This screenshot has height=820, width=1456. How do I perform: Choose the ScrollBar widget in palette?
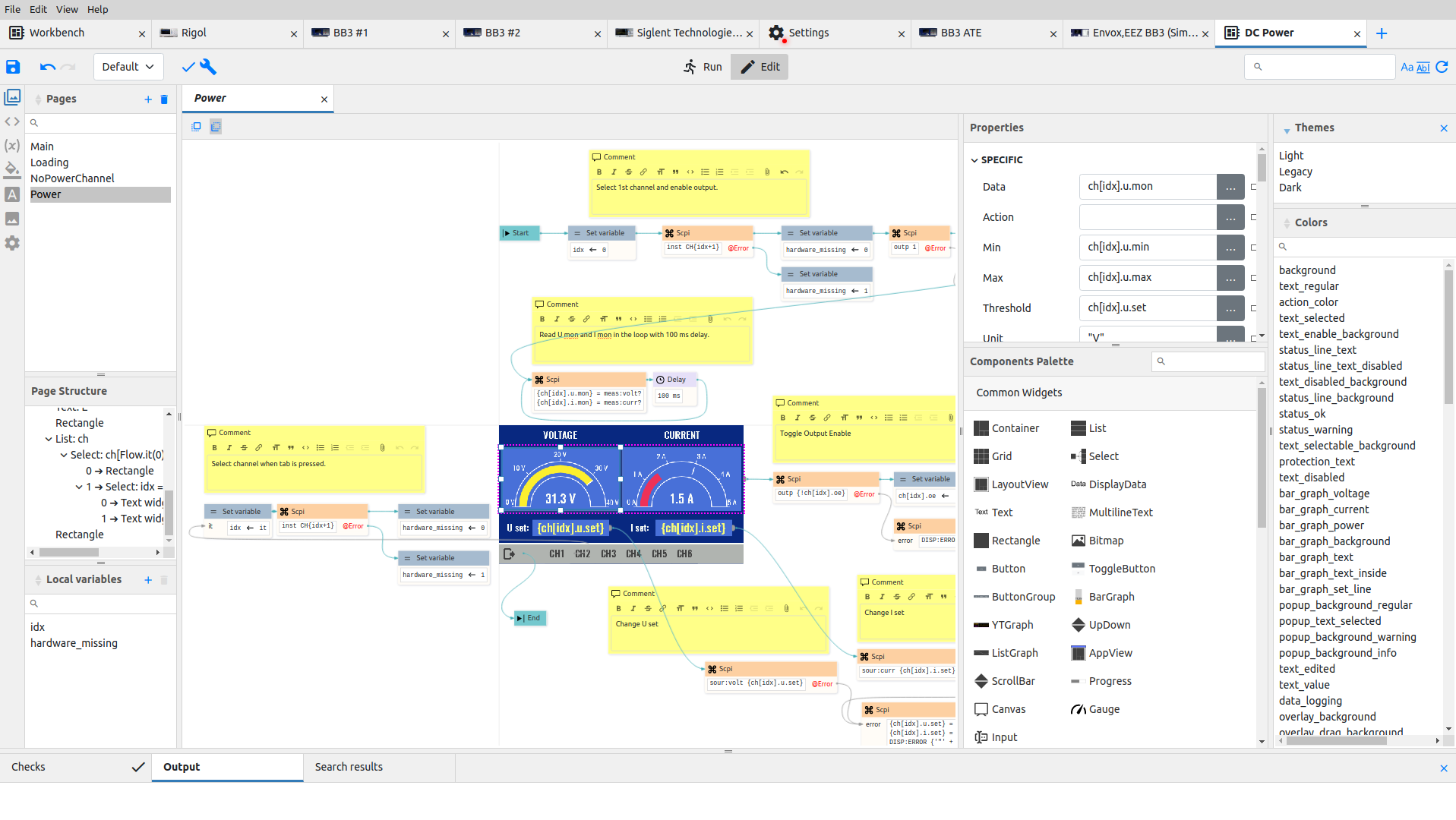(x=1004, y=681)
